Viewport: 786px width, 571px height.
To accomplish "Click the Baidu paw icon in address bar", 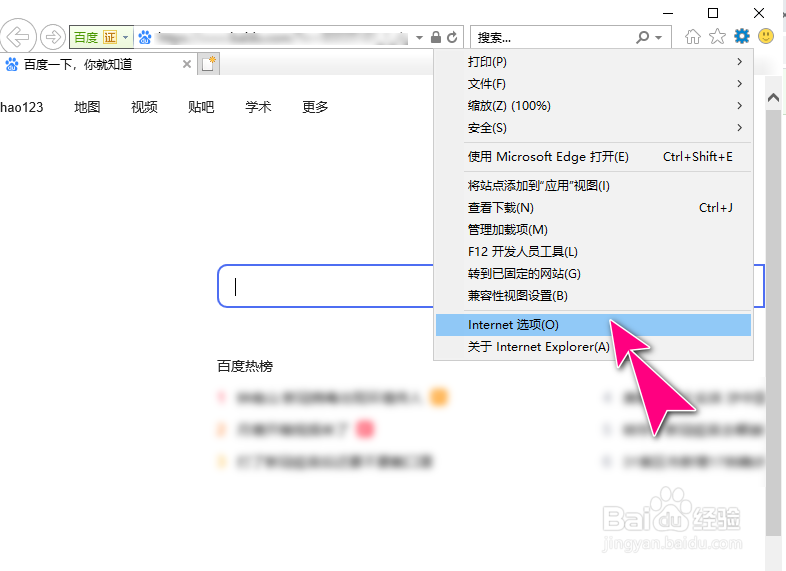I will tap(145, 37).
